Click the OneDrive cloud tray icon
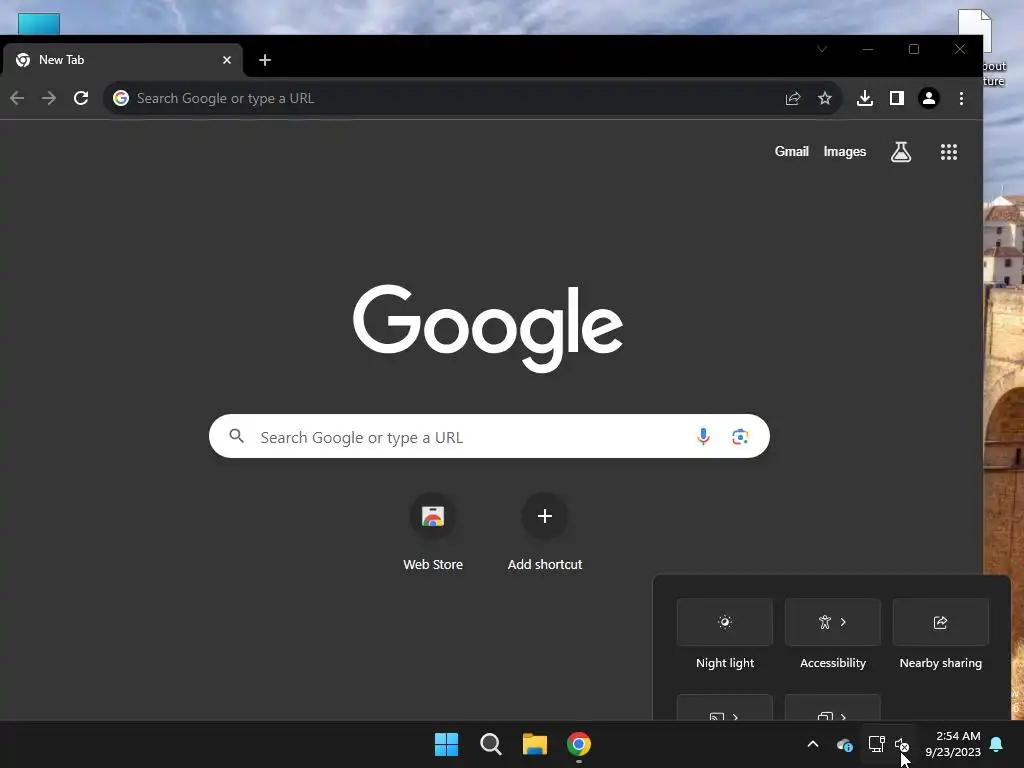The height and width of the screenshot is (768, 1024). 844,744
